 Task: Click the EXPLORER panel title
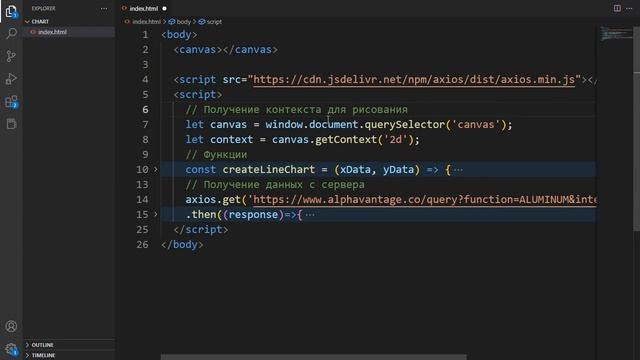43,9
